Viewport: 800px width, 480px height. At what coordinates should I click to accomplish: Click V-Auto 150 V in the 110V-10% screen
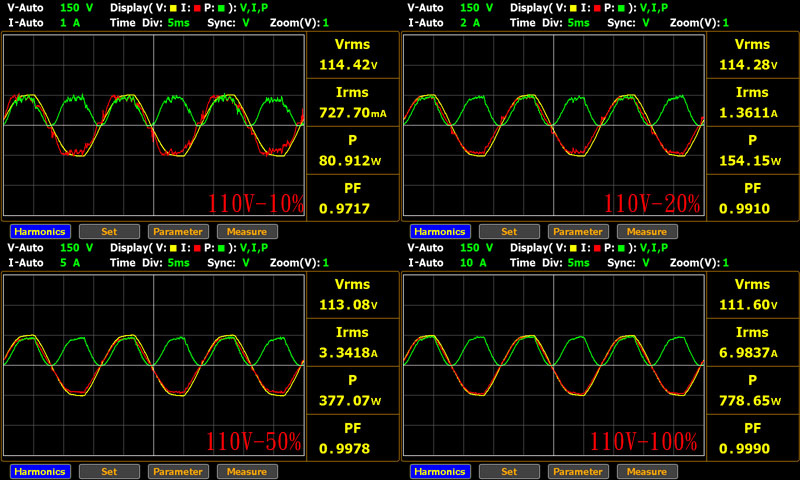click(x=77, y=8)
